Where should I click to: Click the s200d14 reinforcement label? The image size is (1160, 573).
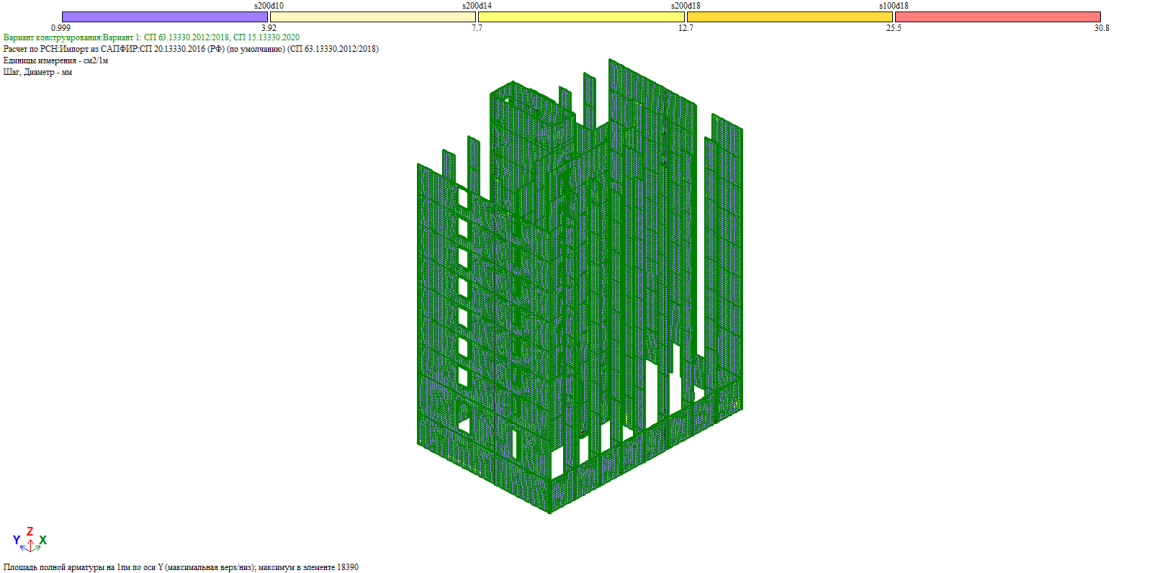[x=477, y=6]
